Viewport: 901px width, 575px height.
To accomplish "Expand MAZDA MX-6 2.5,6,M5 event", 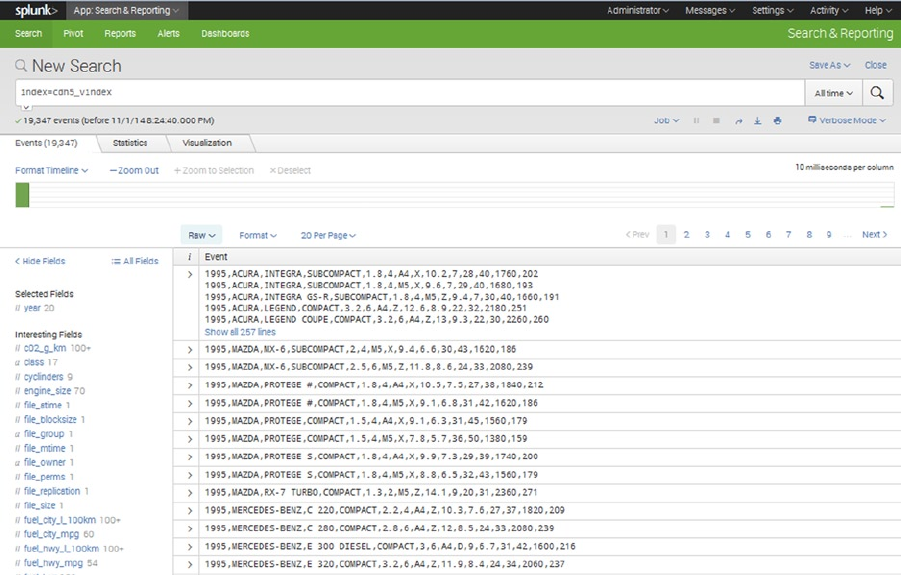I will (x=190, y=368).
